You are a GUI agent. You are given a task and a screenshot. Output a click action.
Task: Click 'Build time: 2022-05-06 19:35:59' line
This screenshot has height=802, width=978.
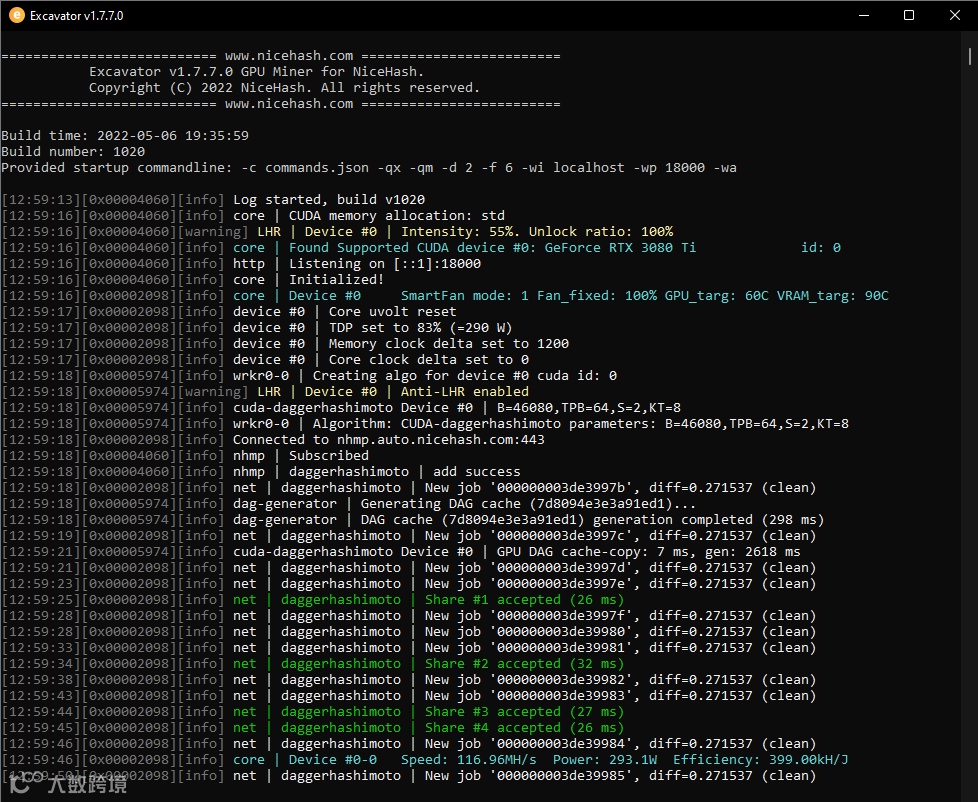click(125, 135)
